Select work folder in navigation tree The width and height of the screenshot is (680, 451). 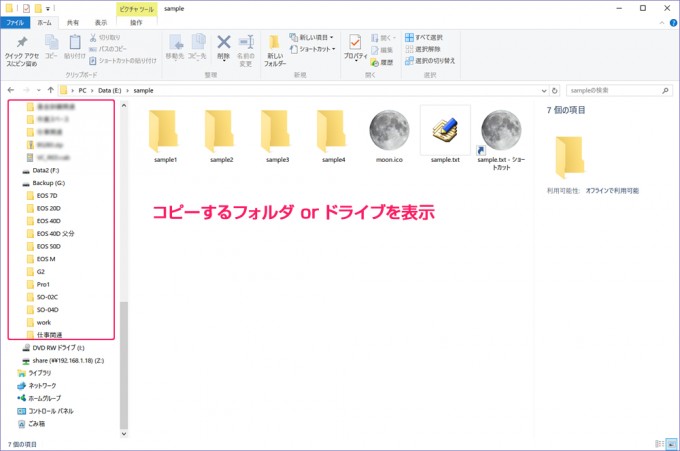pos(39,323)
